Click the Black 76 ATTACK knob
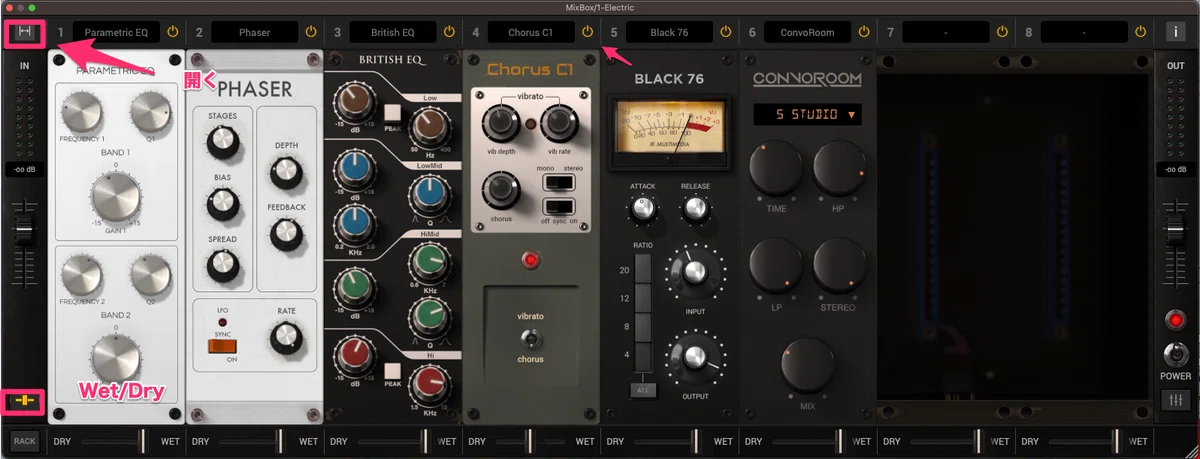This screenshot has height=459, width=1200. (x=645, y=207)
